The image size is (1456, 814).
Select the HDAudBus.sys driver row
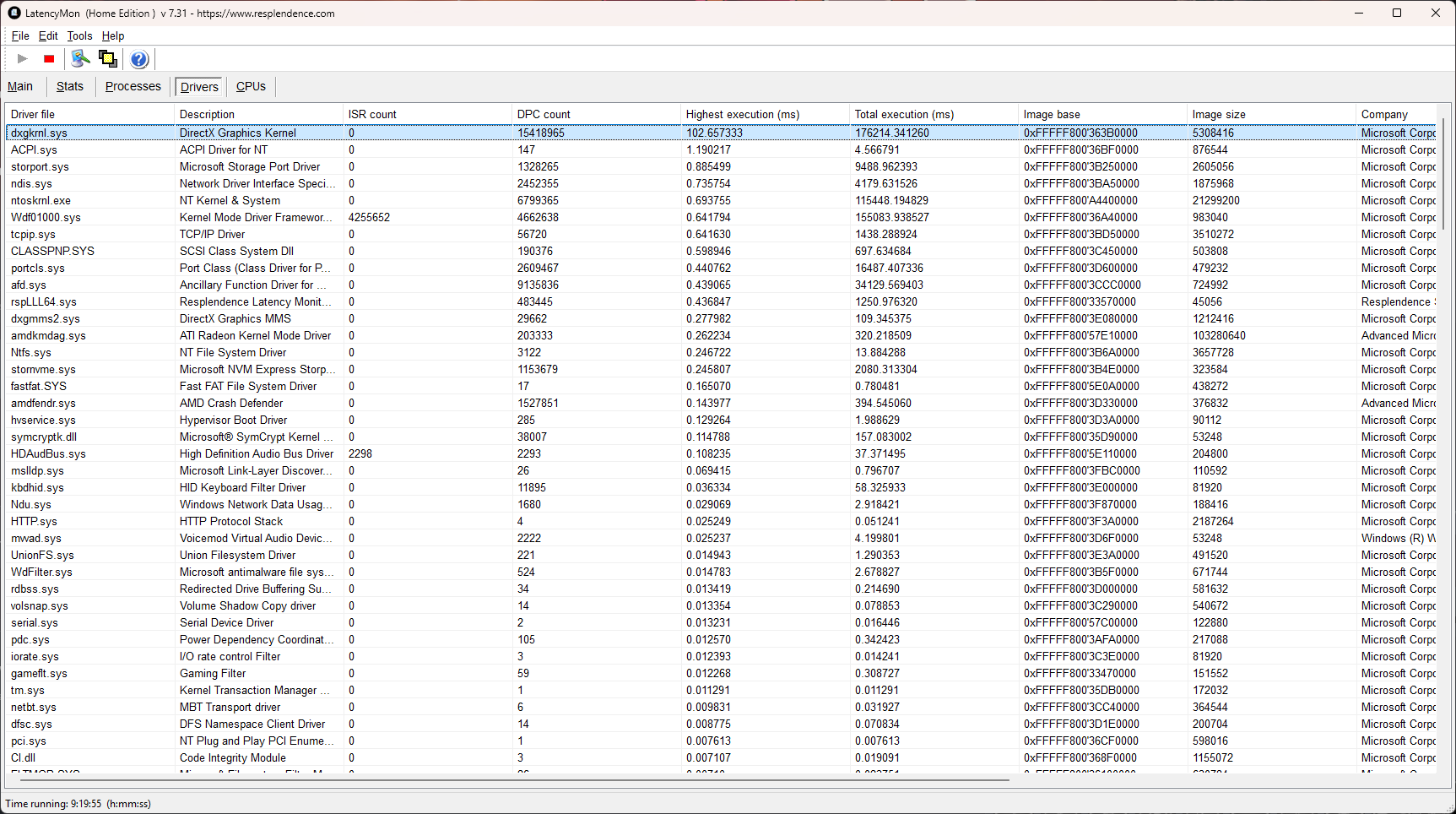coord(721,453)
